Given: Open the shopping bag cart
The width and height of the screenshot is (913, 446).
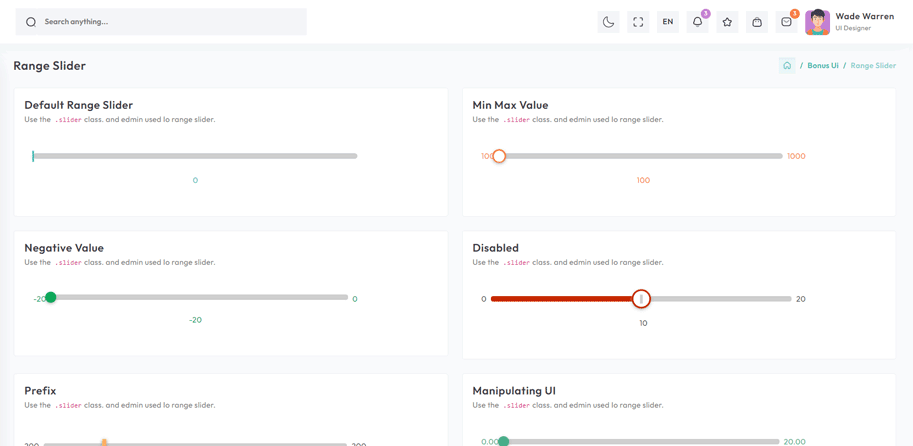Looking at the screenshot, I should coord(757,22).
